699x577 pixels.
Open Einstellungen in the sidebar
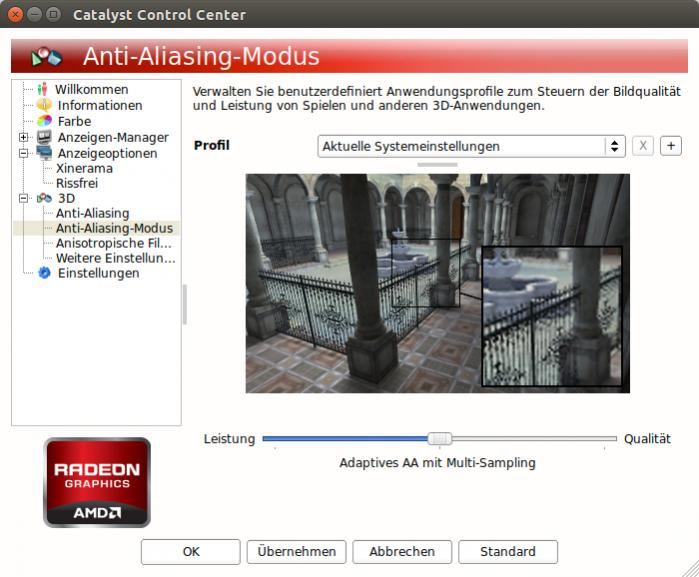coord(99,273)
